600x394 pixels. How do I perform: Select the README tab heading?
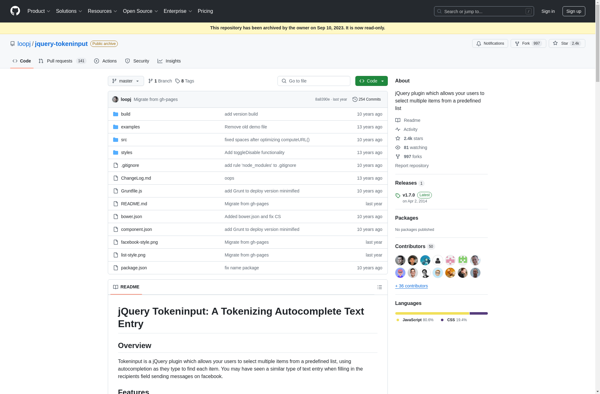pos(126,287)
